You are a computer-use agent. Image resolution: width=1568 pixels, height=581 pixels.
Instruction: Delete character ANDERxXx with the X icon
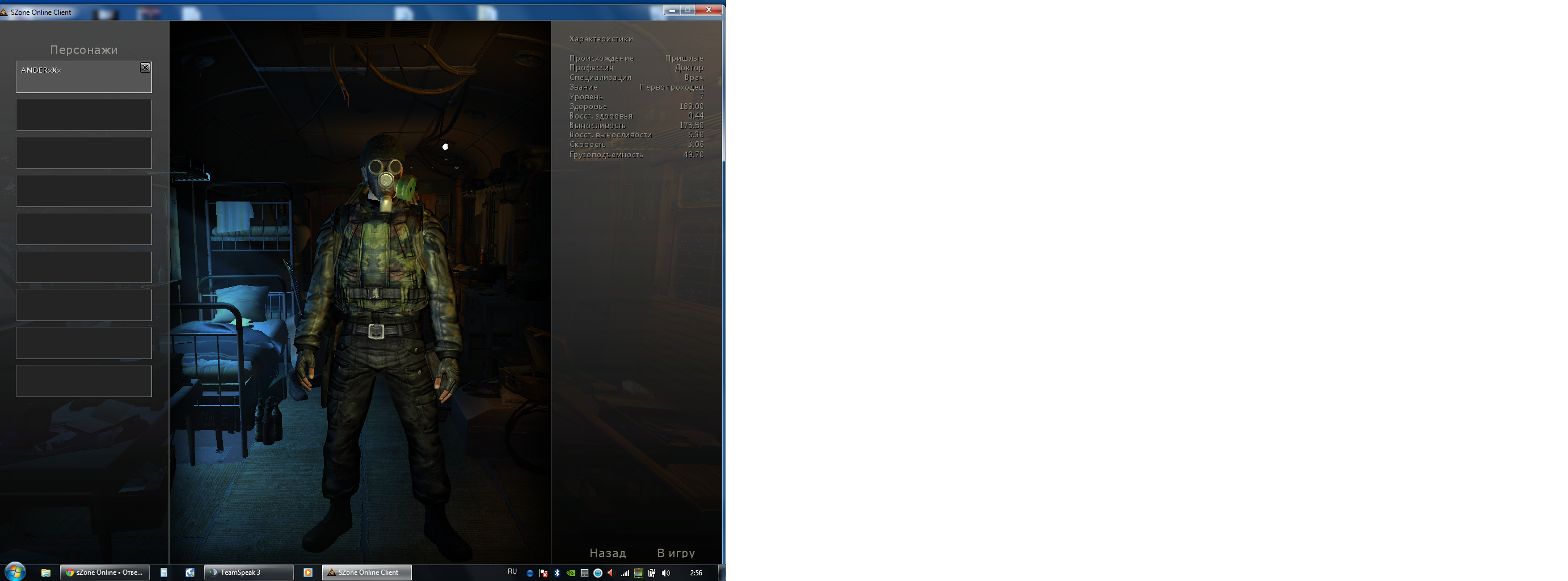145,68
